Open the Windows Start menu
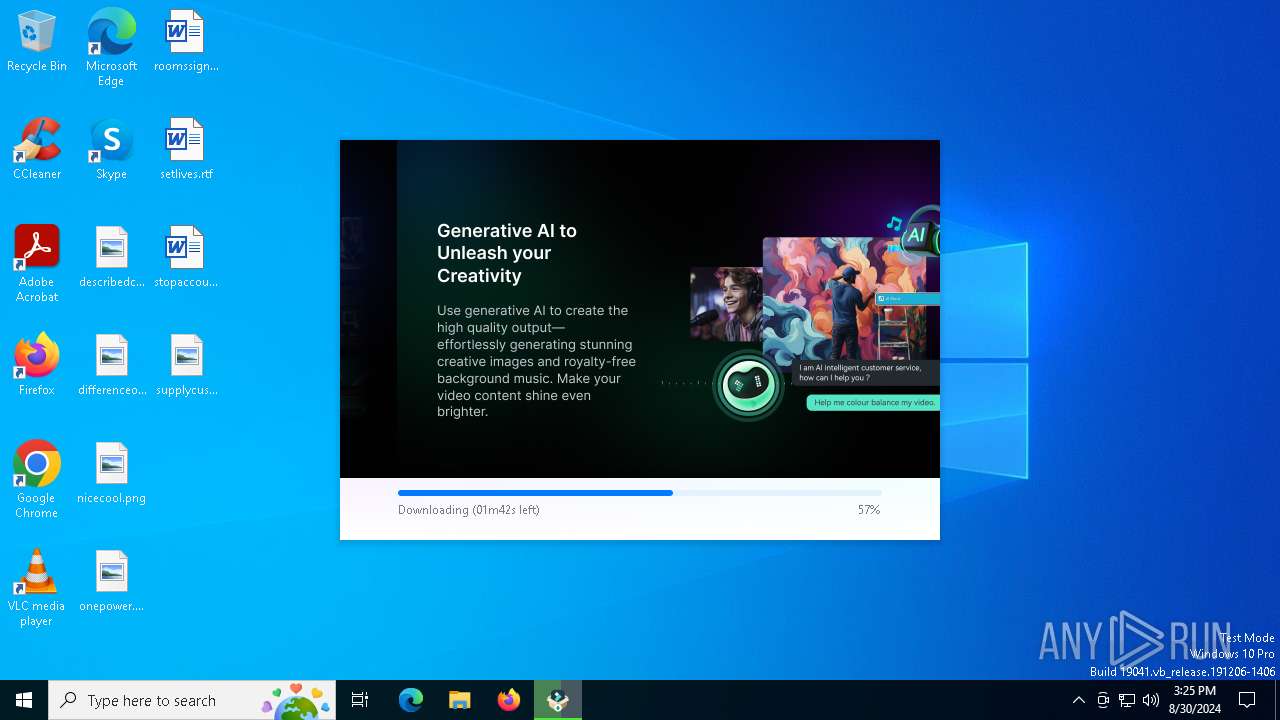Viewport: 1280px width, 720px height. pyautogui.click(x=24, y=700)
